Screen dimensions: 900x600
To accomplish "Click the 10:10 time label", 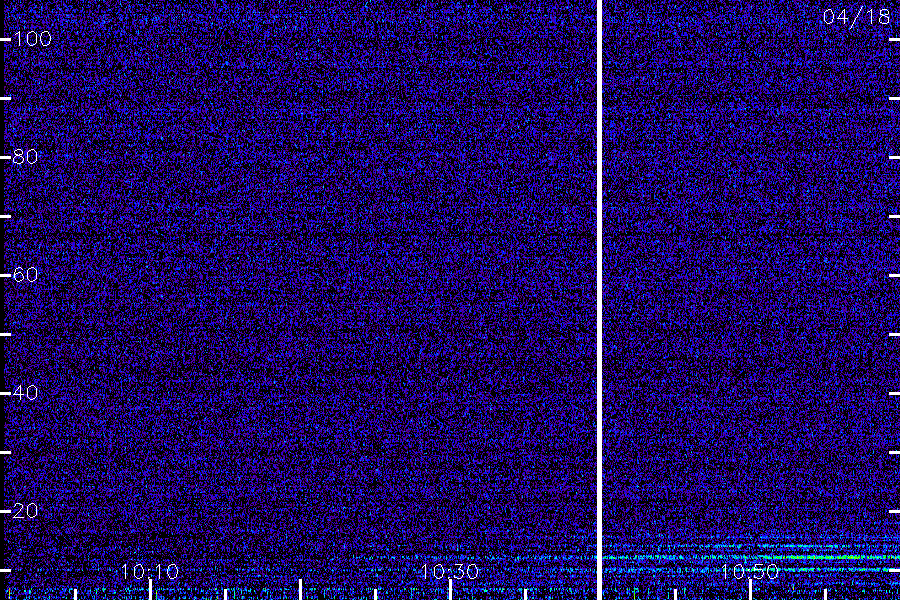I will click(150, 572).
